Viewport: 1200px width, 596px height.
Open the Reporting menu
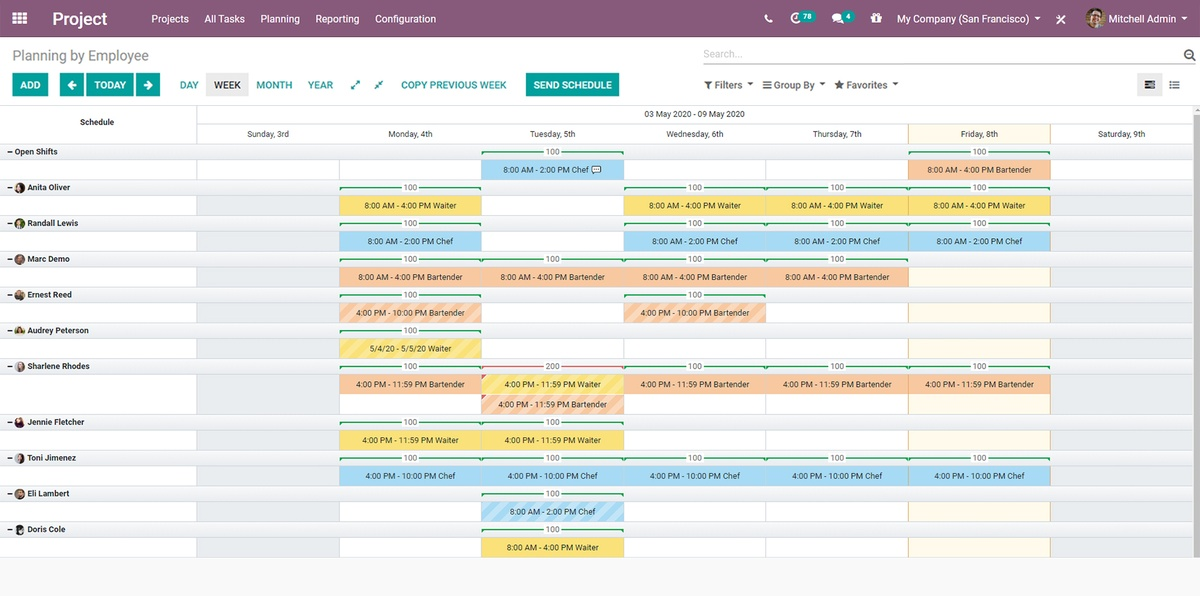coord(337,19)
